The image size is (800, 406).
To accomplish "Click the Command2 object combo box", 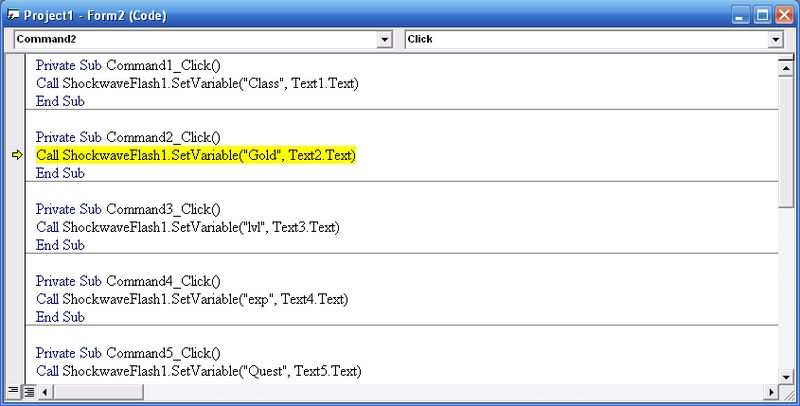I will [203, 39].
